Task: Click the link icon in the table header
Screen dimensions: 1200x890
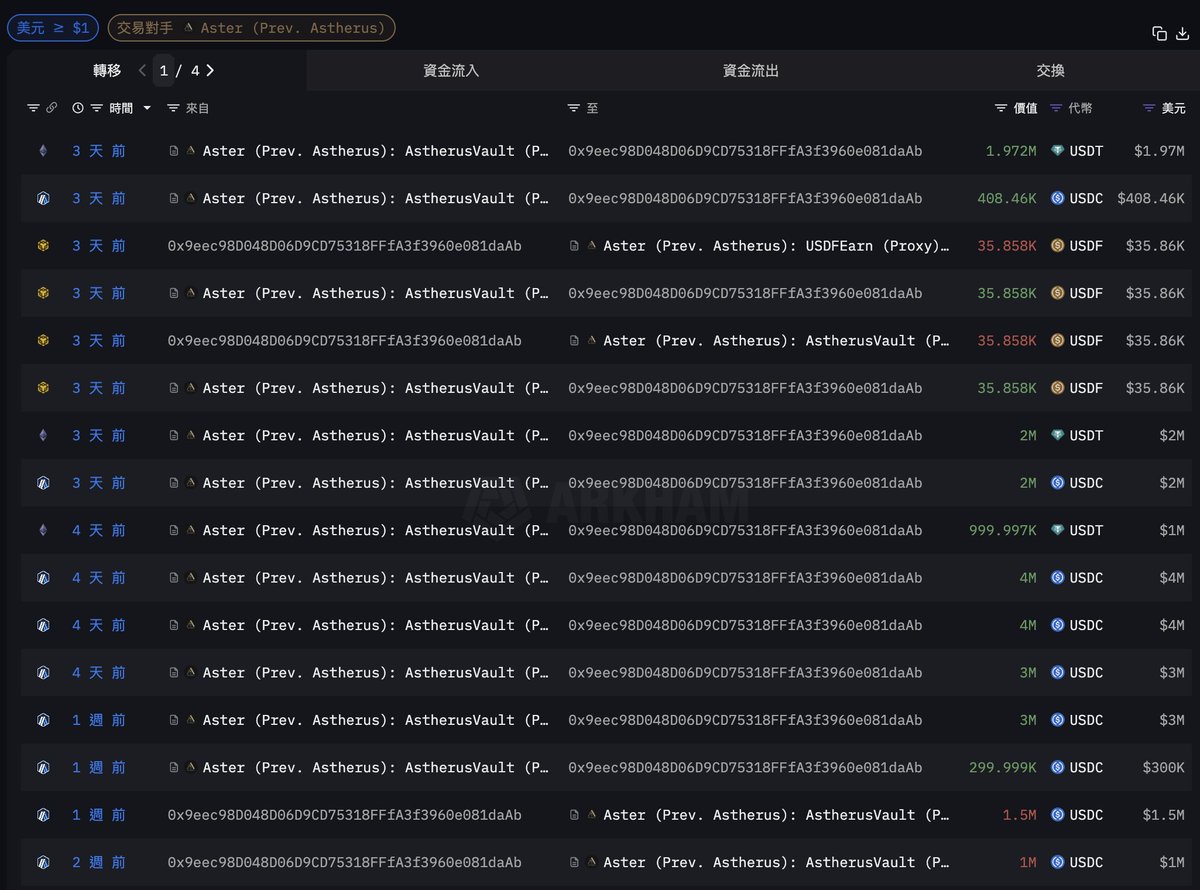Action: coord(52,108)
